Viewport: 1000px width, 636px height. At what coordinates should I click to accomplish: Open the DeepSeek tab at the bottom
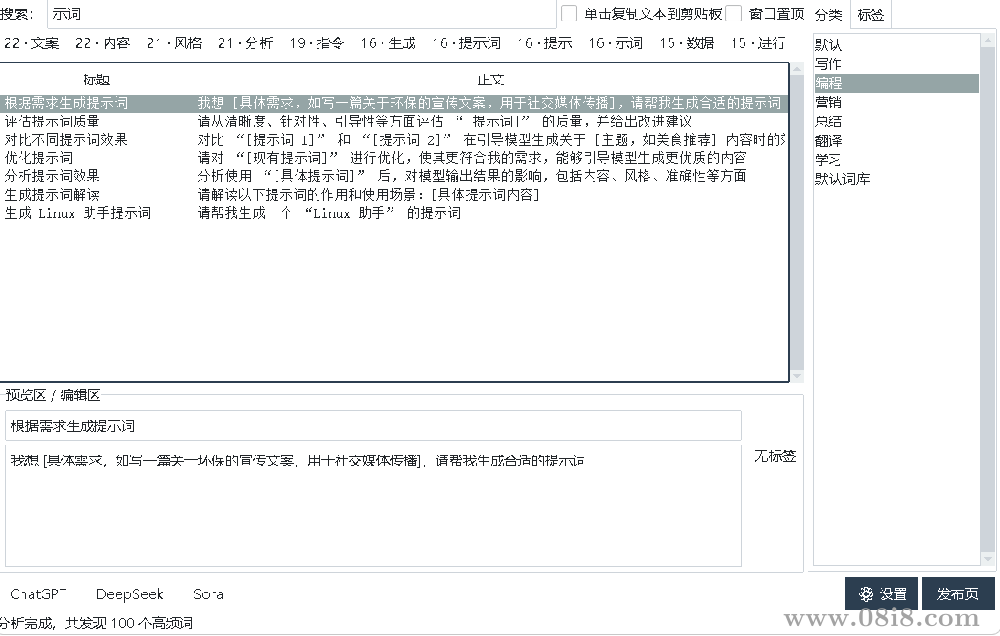pos(129,593)
